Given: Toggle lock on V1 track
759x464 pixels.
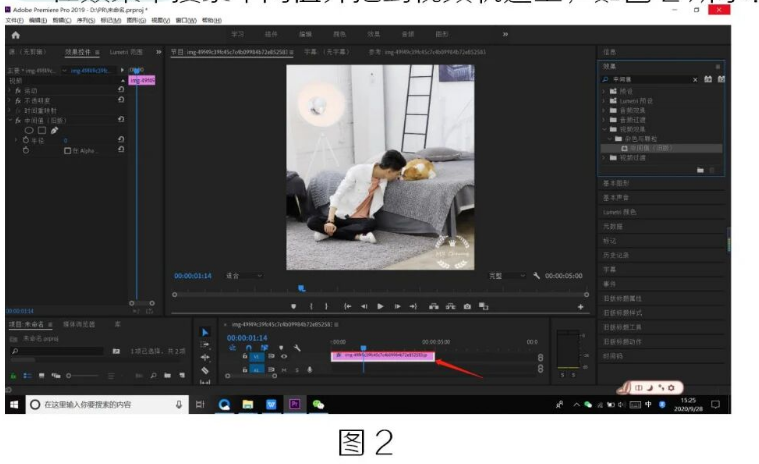Looking at the screenshot, I should 245,357.
